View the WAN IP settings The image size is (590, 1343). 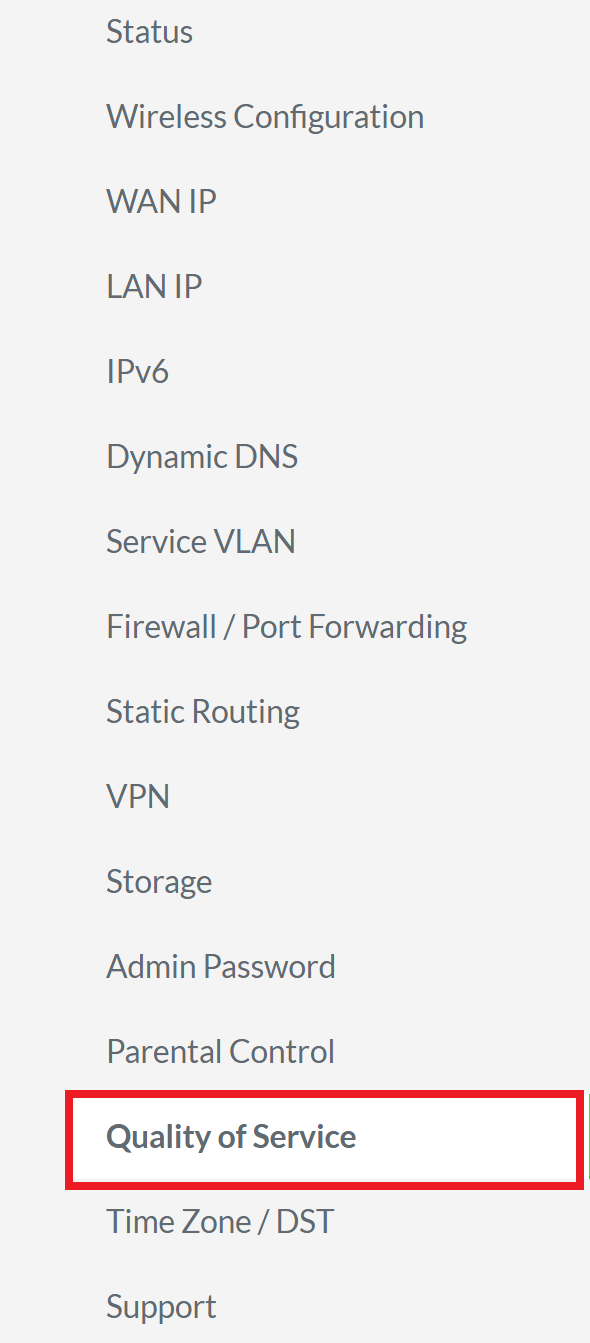tap(161, 201)
